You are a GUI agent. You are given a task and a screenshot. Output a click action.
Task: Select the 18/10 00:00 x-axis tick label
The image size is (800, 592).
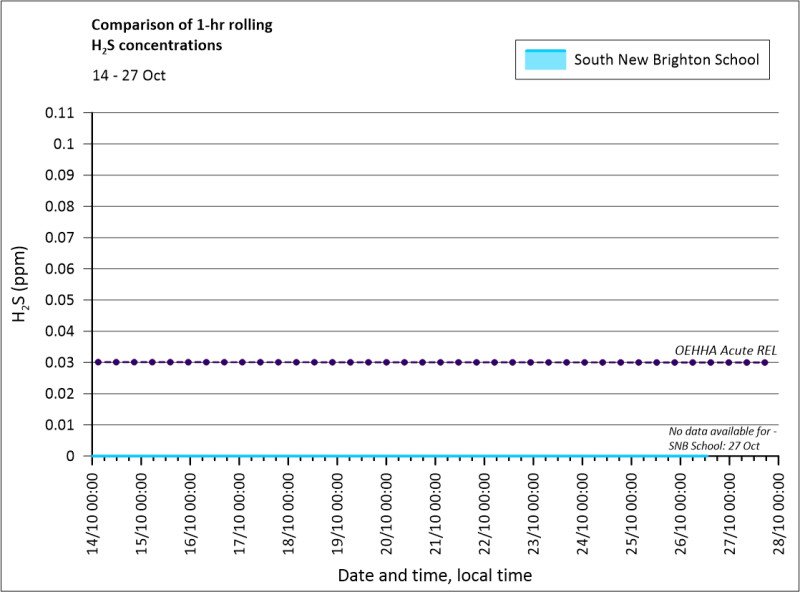click(288, 510)
